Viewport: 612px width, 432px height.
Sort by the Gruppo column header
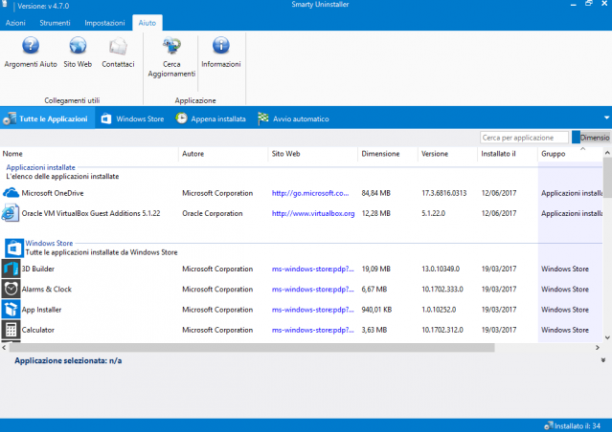[570, 154]
